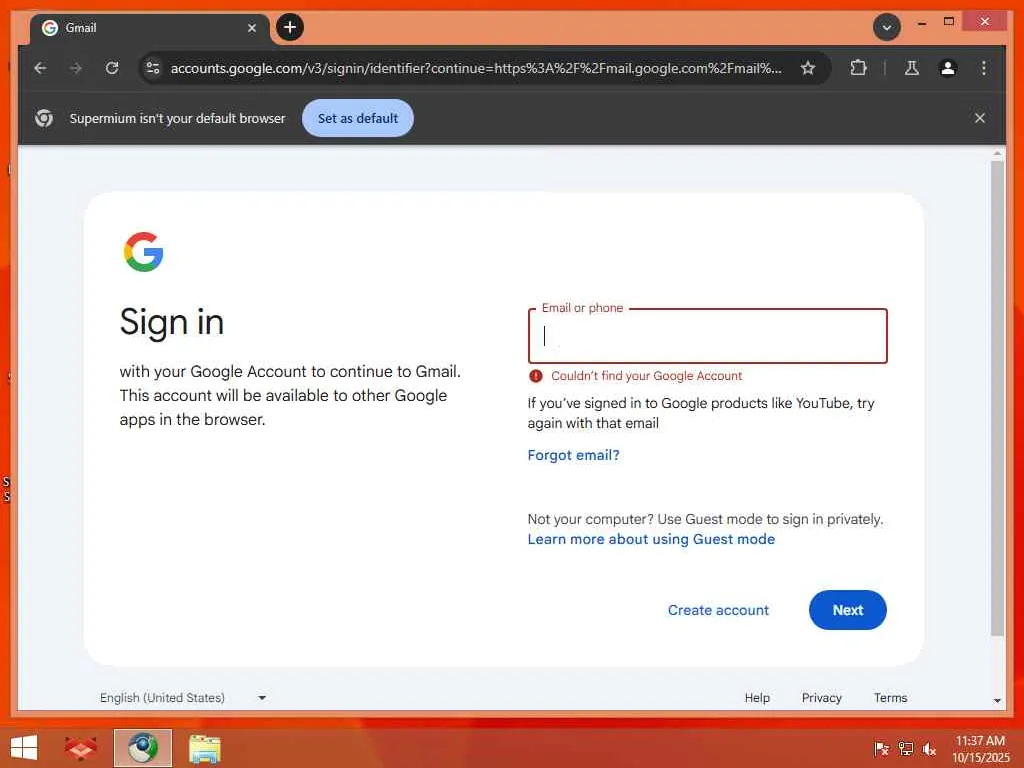Click the Set as default button
Viewport: 1024px width, 768px height.
pyautogui.click(x=358, y=118)
